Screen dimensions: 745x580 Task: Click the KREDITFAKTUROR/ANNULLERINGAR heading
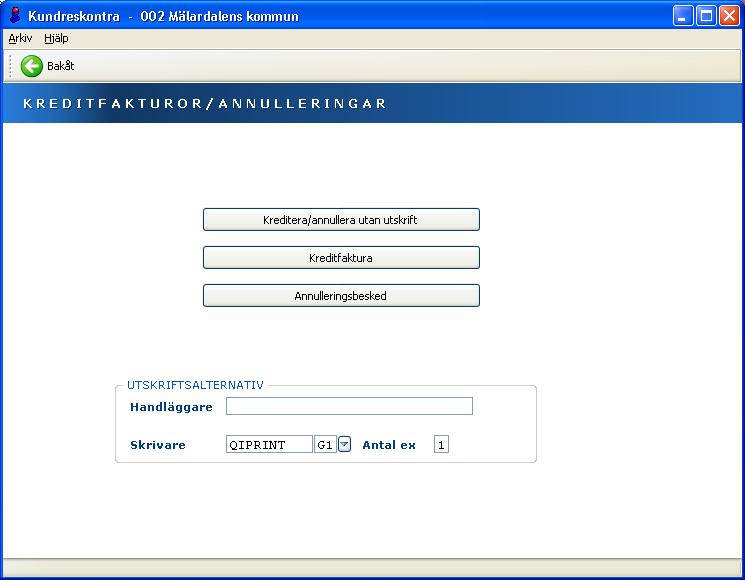coord(205,104)
